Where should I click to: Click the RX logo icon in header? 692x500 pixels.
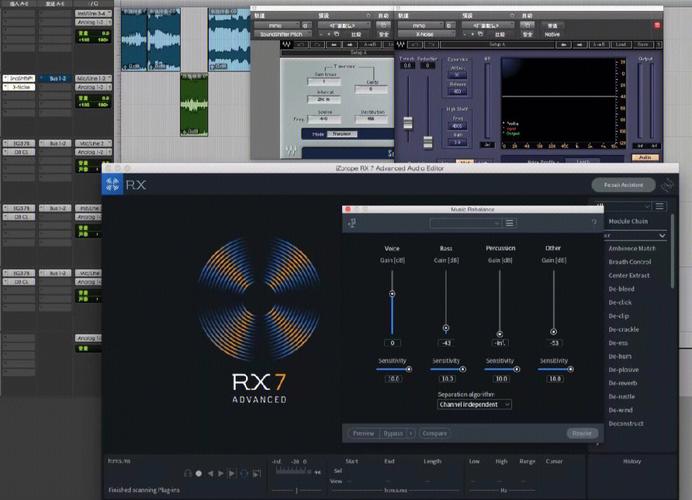(x=113, y=184)
